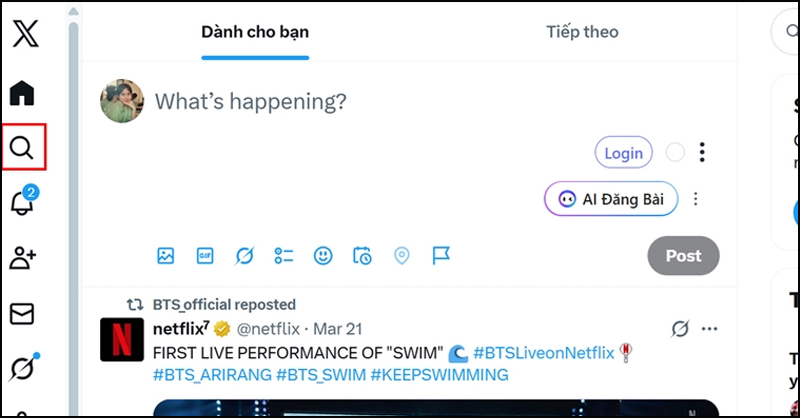Add image media to post
800x418 pixels.
click(166, 256)
